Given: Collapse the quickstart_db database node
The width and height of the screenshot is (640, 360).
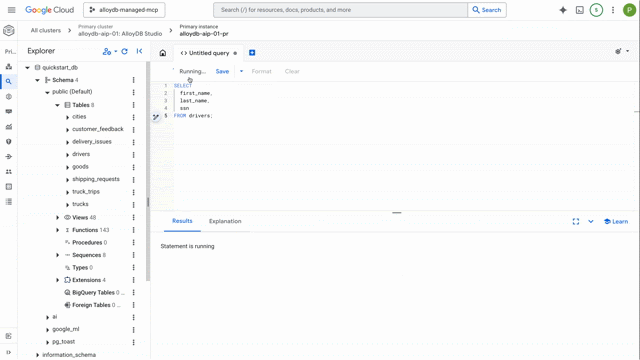Looking at the screenshot, I should pyautogui.click(x=27, y=68).
